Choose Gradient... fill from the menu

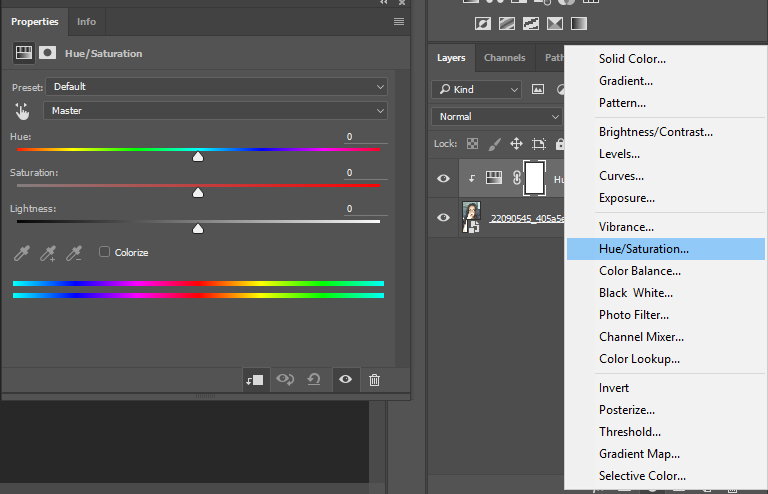tap(666, 81)
